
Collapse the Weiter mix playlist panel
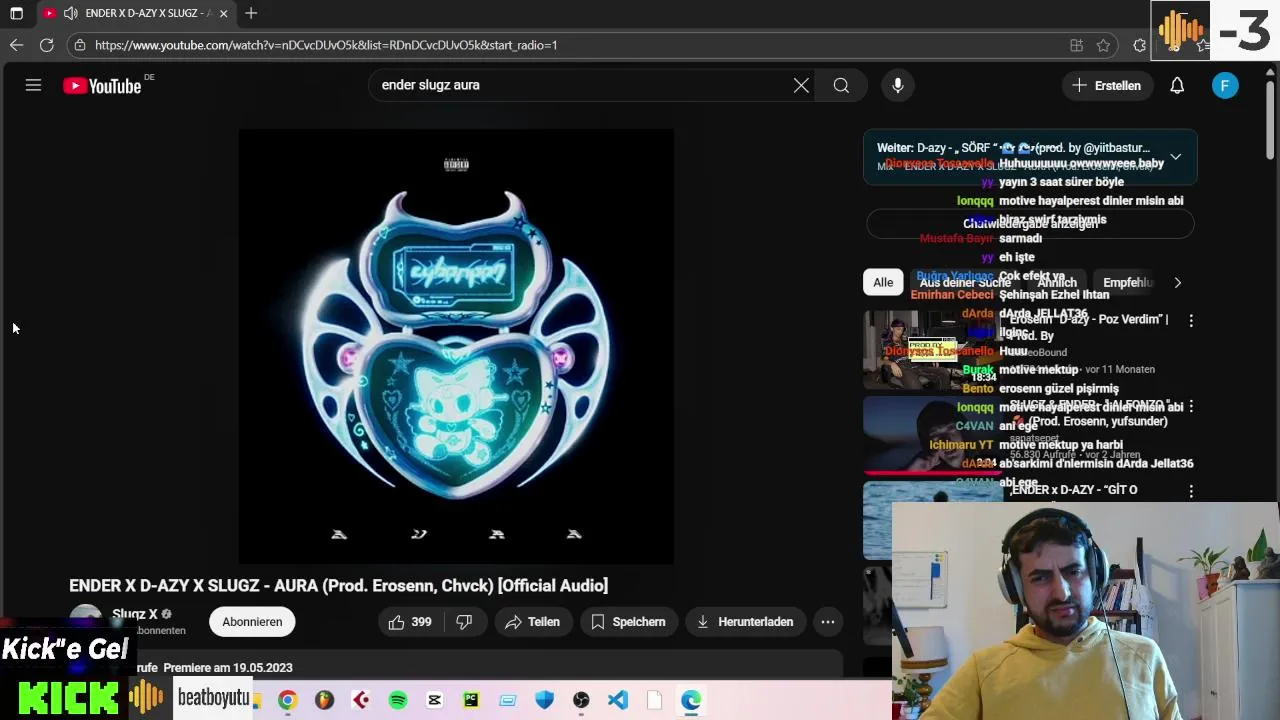[x=1176, y=157]
